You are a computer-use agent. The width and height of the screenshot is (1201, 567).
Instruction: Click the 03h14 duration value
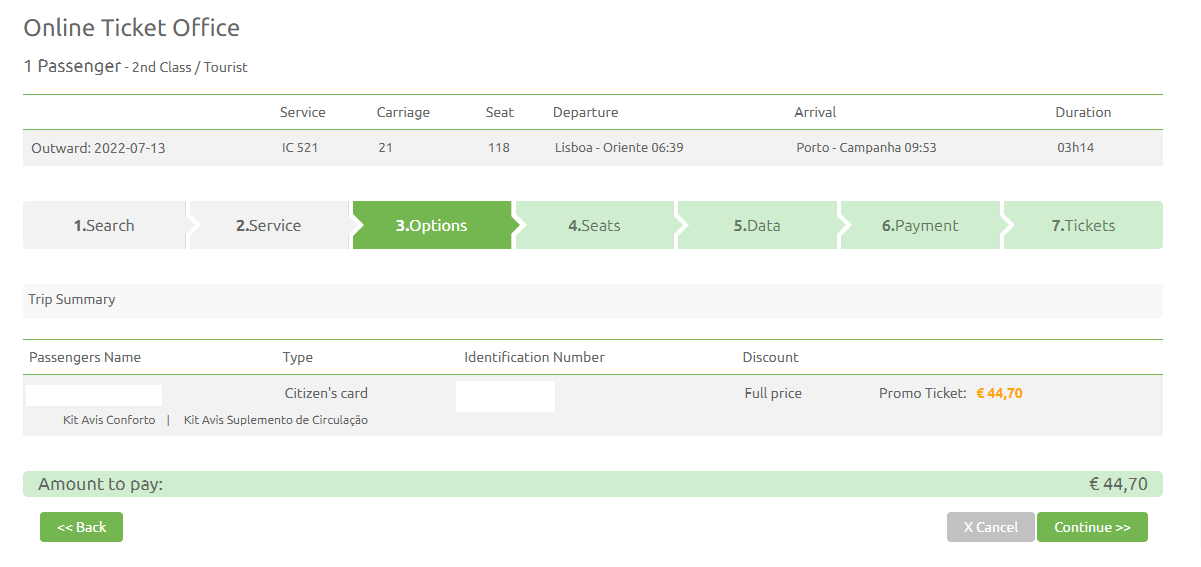[x=1076, y=148]
